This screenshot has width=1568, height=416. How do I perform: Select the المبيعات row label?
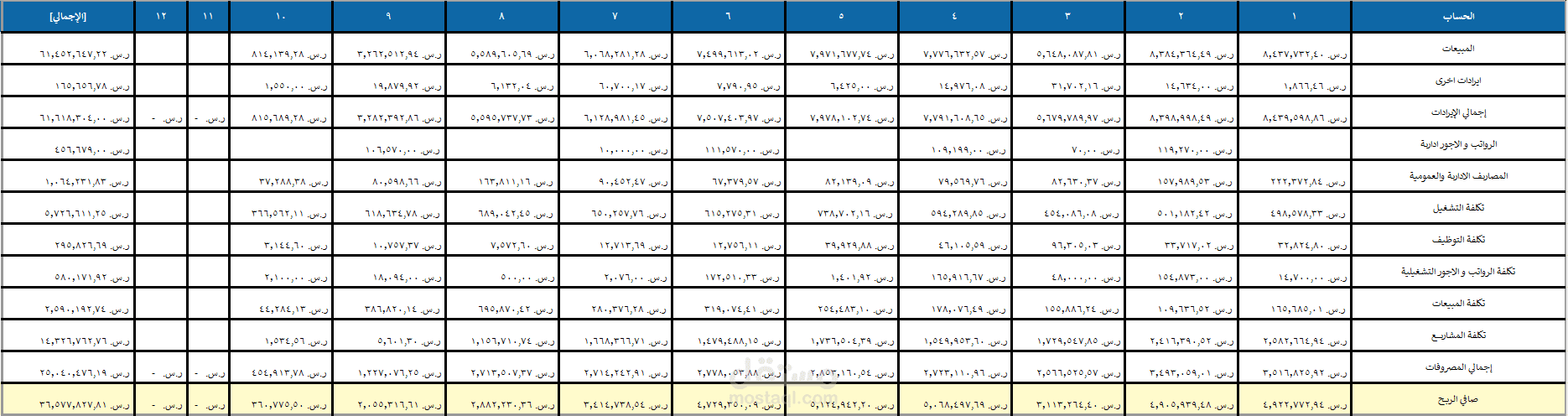[x=1458, y=49]
